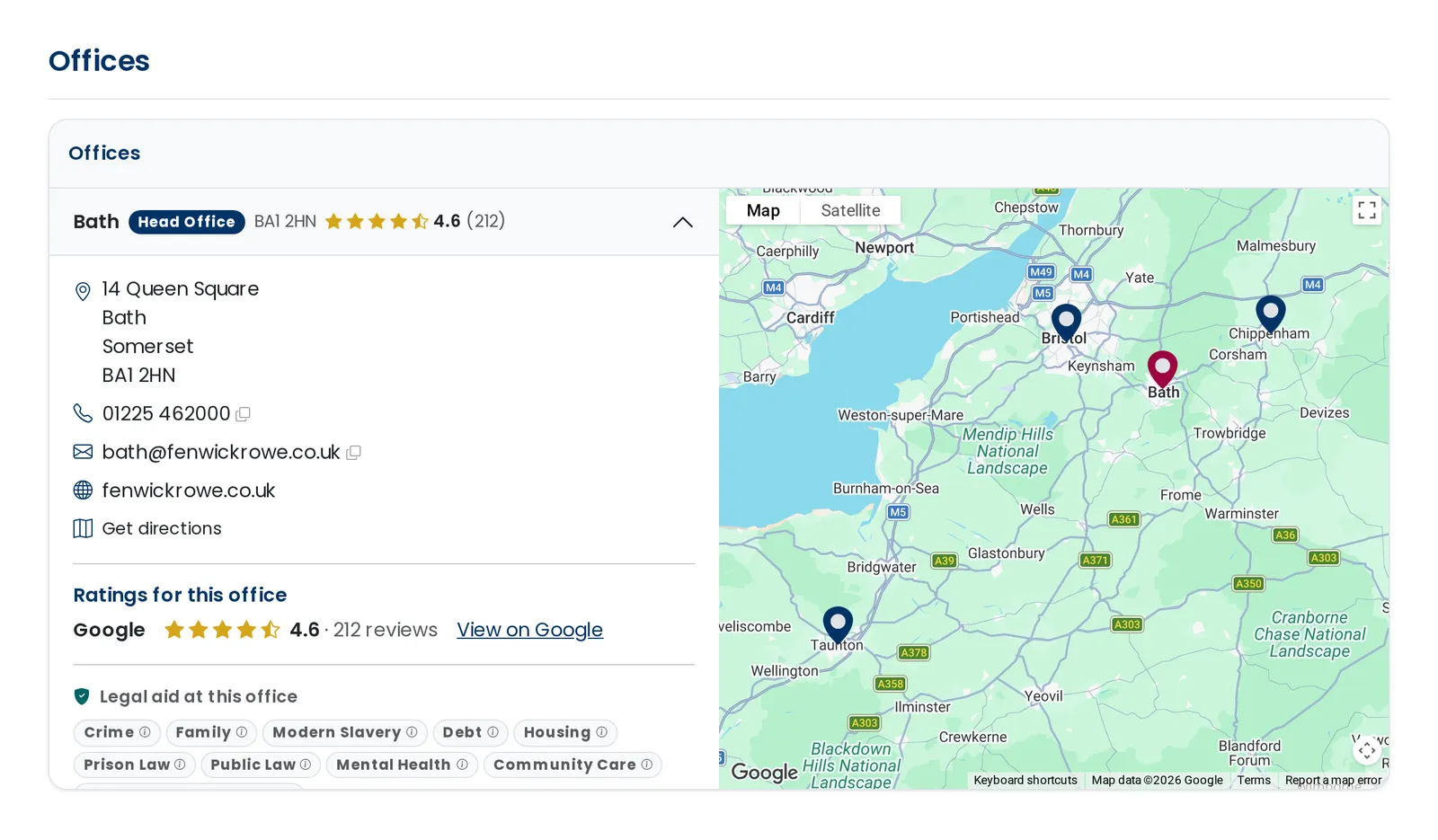Image resolution: width=1438 pixels, height=840 pixels.
Task: Open Keyboard shortcuts on the map
Action: [1025, 780]
